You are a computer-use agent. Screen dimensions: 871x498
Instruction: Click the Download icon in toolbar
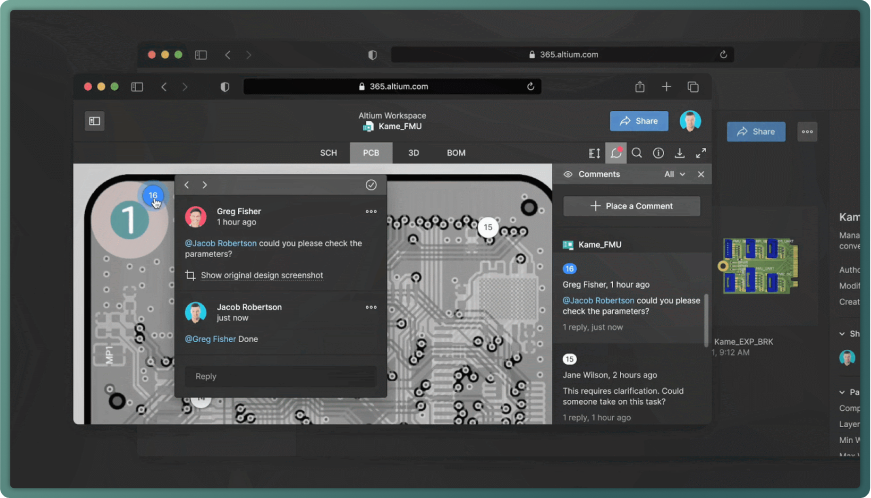pyautogui.click(x=679, y=153)
